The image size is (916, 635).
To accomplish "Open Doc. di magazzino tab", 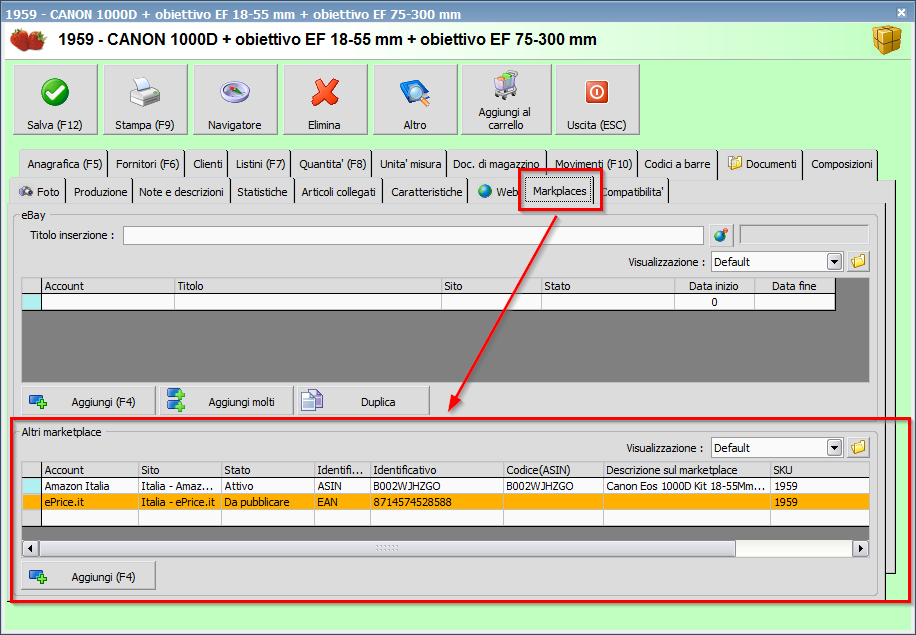I will [x=497, y=164].
